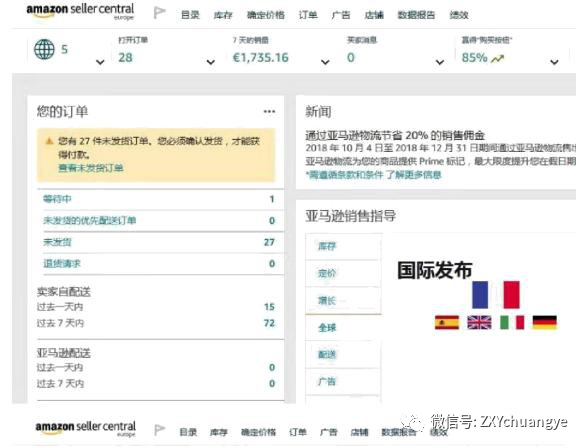Viewport: 586px width, 448px height.
Task: Click the flag icon in bottom navigation bar
Action: click(x=160, y=430)
